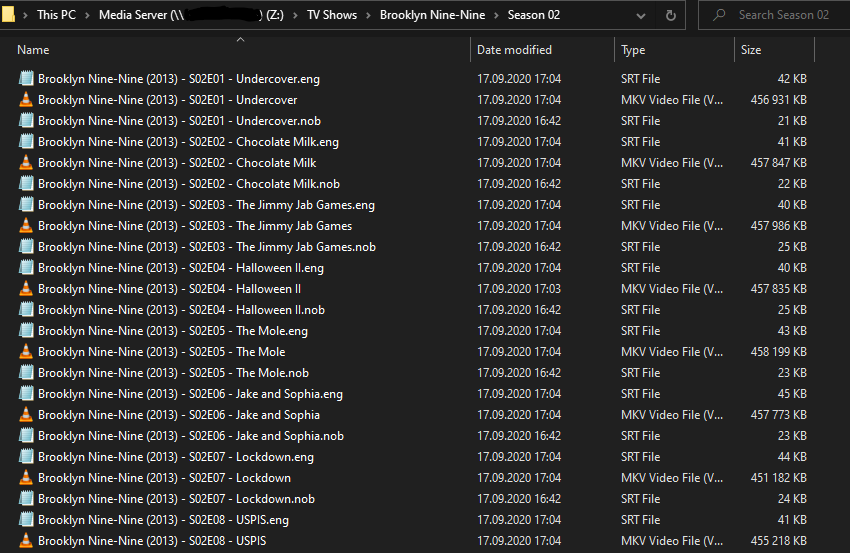Expand the chevron after This PC

[87, 15]
